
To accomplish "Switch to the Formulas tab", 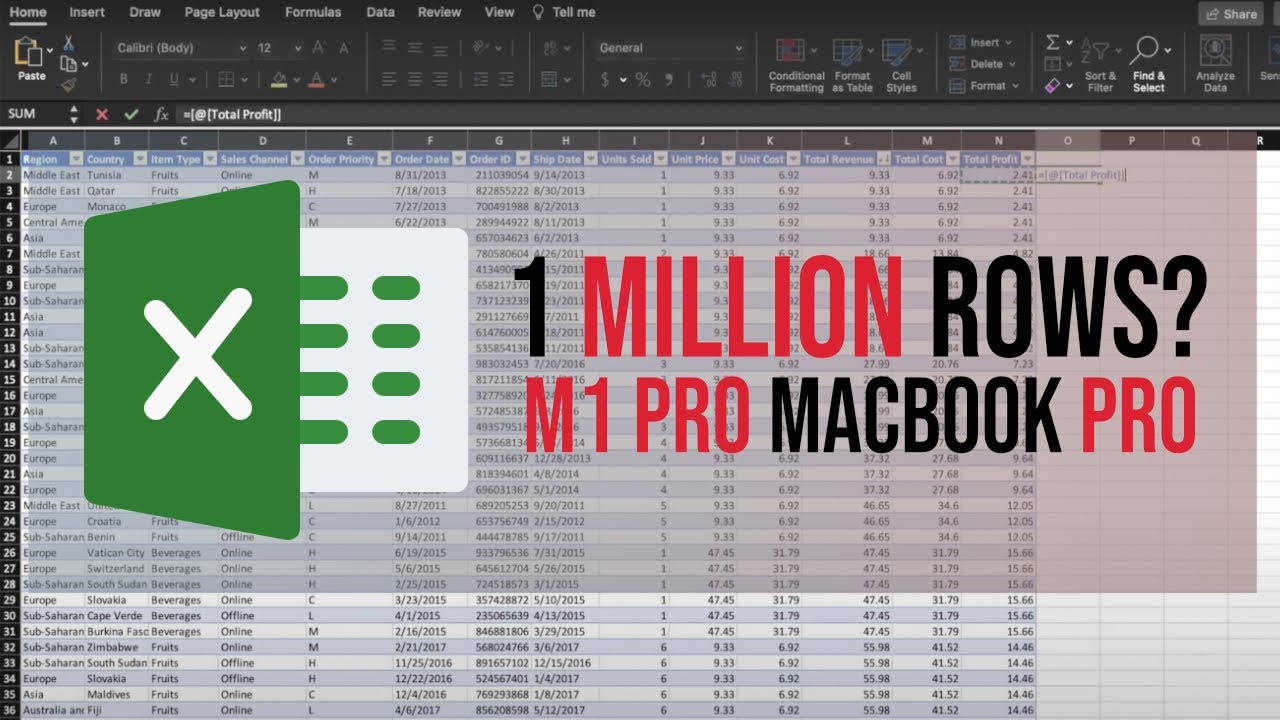I will (313, 12).
